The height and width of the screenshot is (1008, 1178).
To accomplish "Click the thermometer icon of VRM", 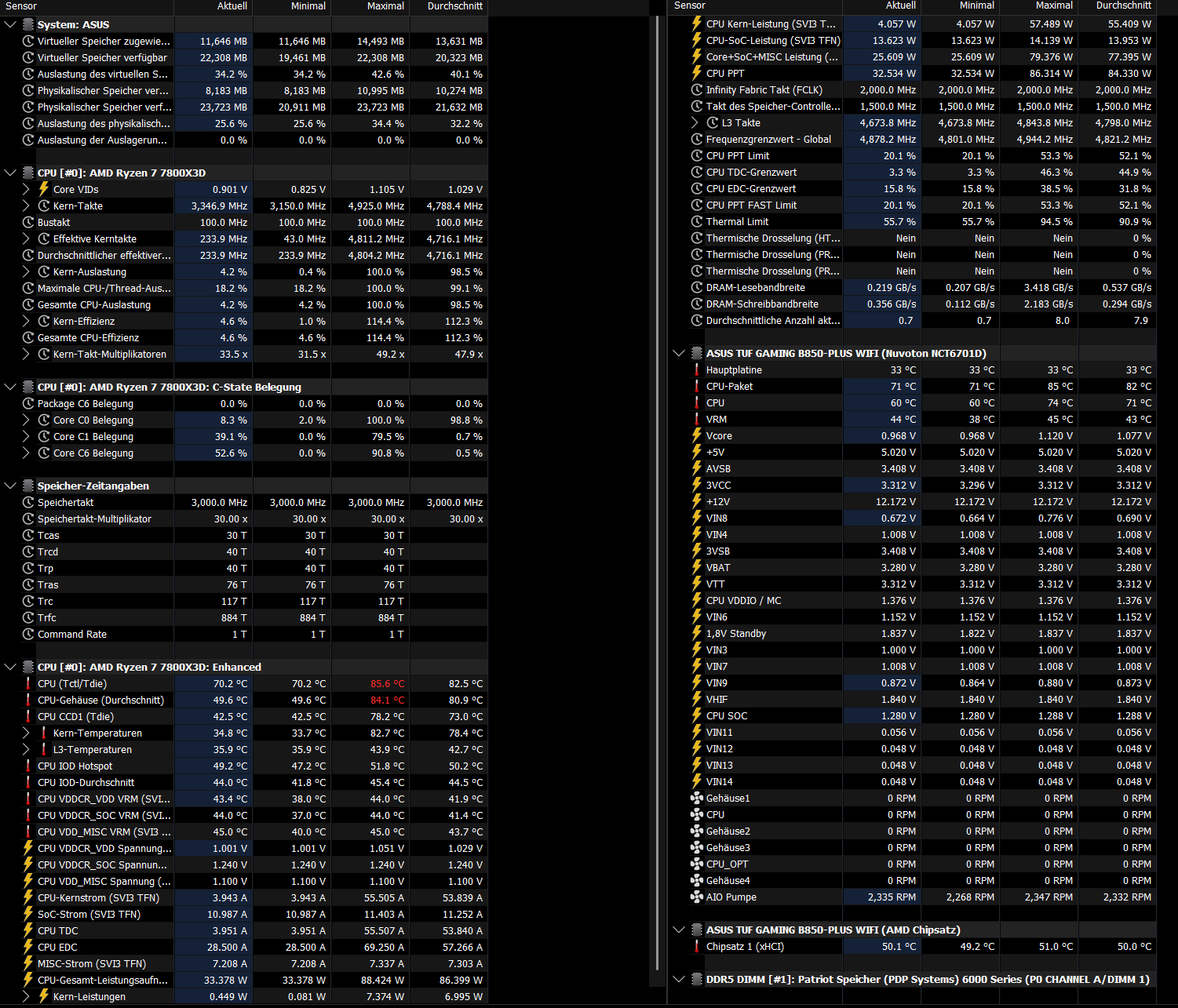I will (x=697, y=419).
